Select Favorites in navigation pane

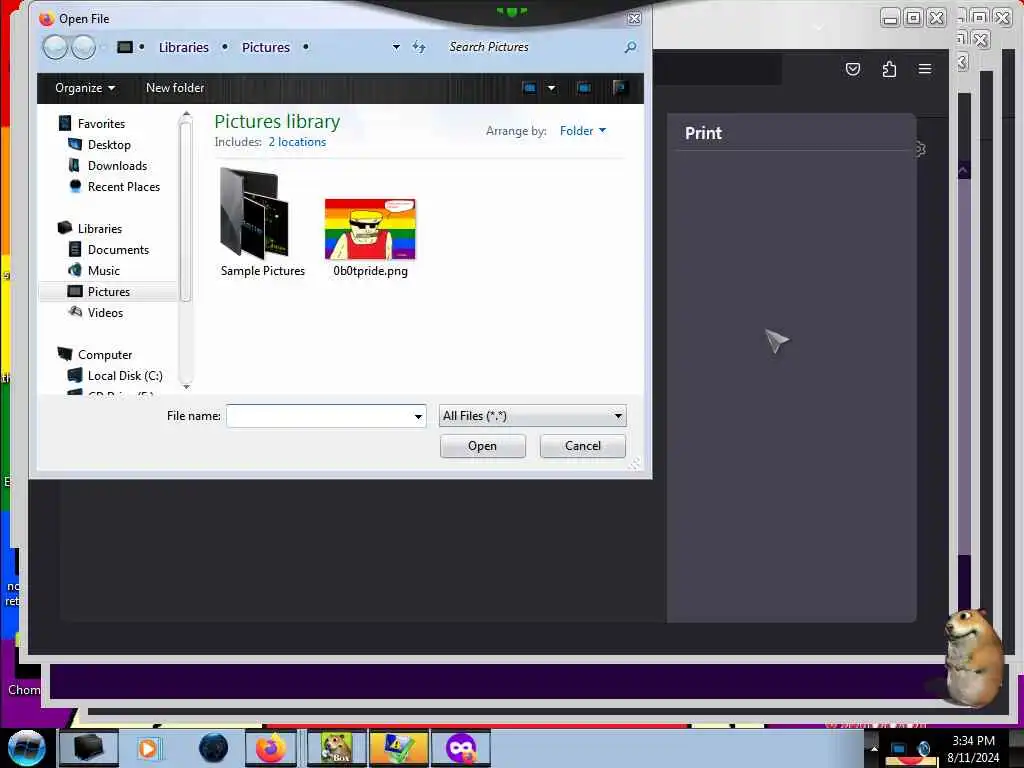tap(101, 123)
